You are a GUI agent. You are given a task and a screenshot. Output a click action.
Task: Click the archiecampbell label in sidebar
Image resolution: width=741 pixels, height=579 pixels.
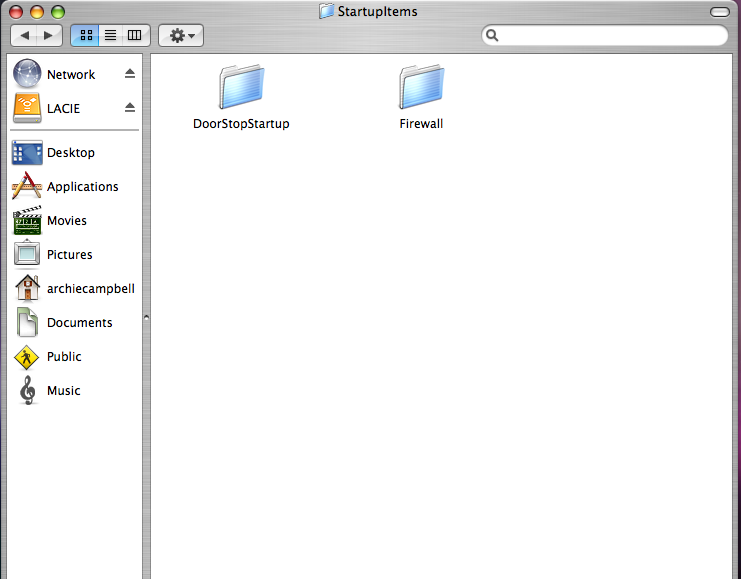click(x=91, y=289)
